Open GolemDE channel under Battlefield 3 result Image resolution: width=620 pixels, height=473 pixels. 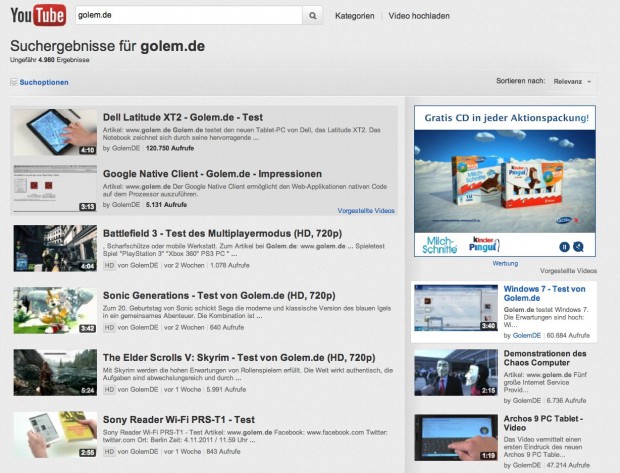point(144,265)
